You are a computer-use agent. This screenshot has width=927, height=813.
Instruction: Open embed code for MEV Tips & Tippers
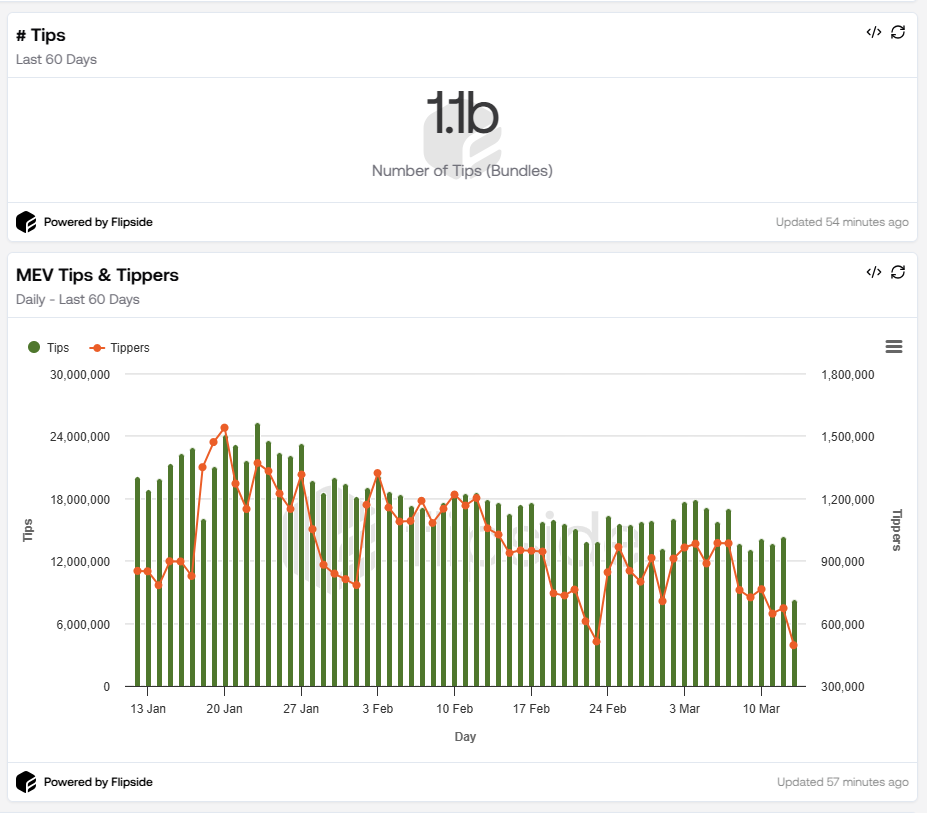[x=873, y=272]
